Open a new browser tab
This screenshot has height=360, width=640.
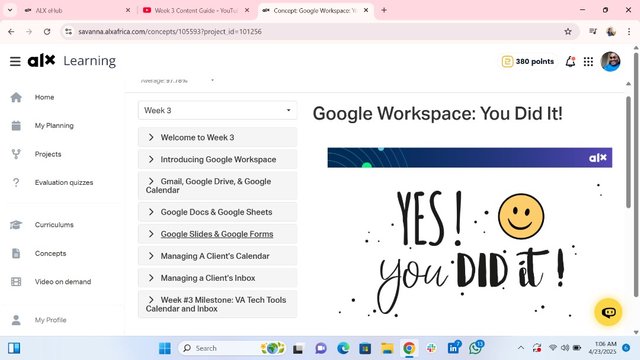point(384,10)
